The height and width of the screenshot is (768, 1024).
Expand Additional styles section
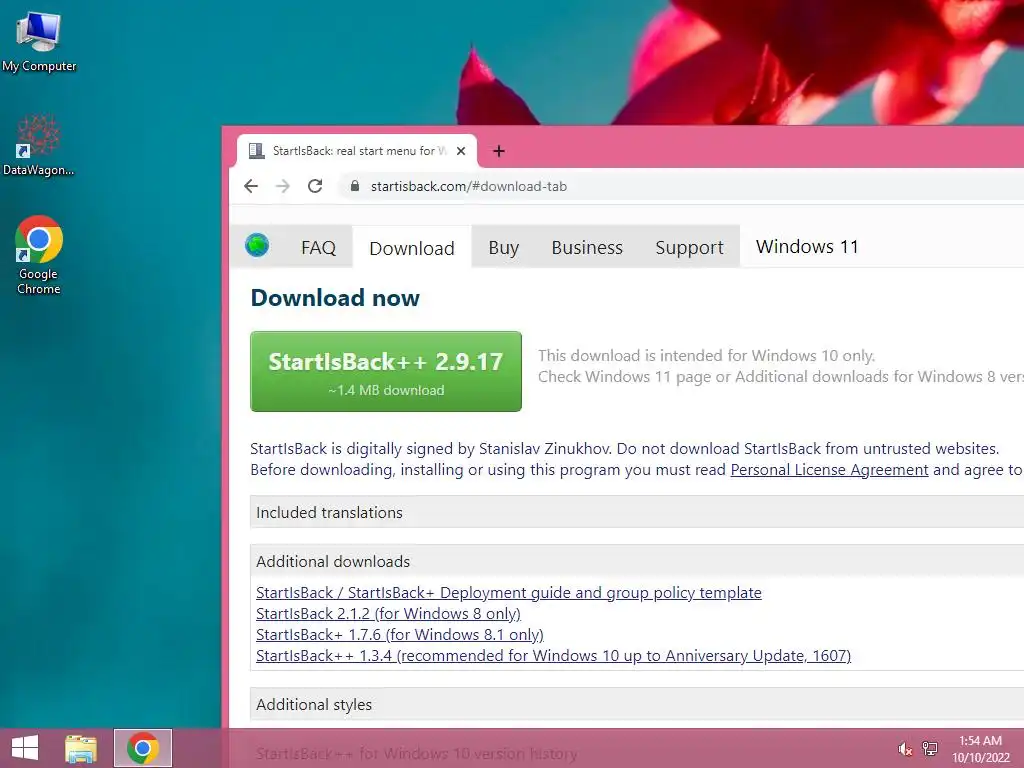point(637,704)
